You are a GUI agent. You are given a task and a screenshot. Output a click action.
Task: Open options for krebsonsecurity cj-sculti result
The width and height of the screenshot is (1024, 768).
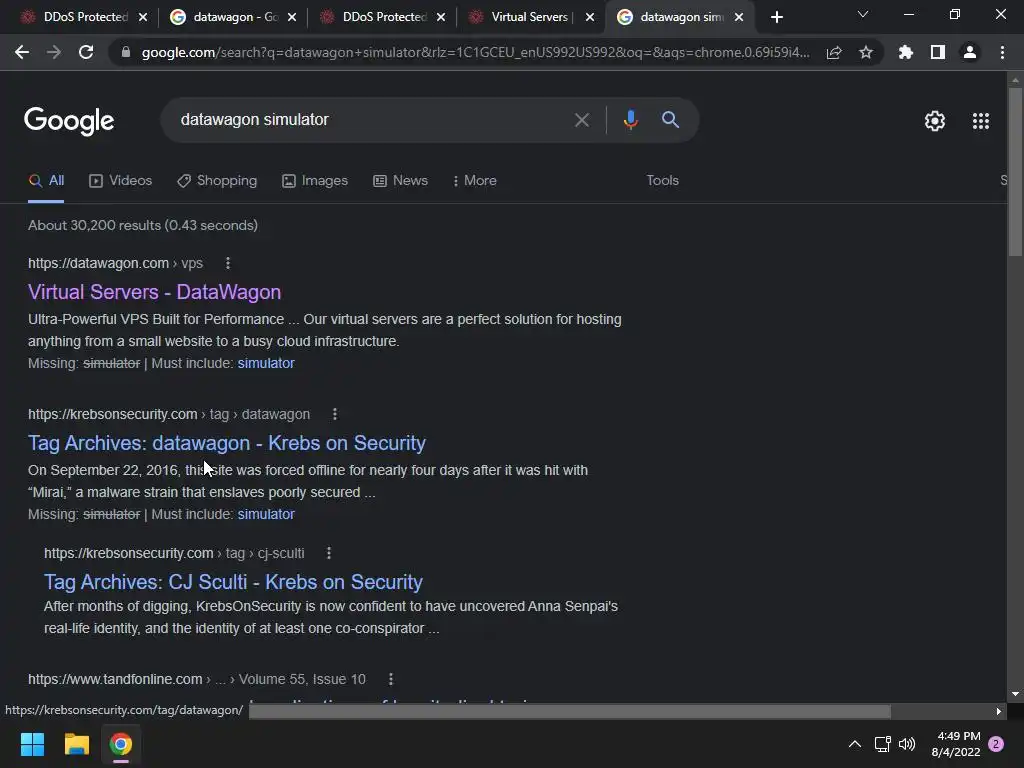(x=328, y=553)
